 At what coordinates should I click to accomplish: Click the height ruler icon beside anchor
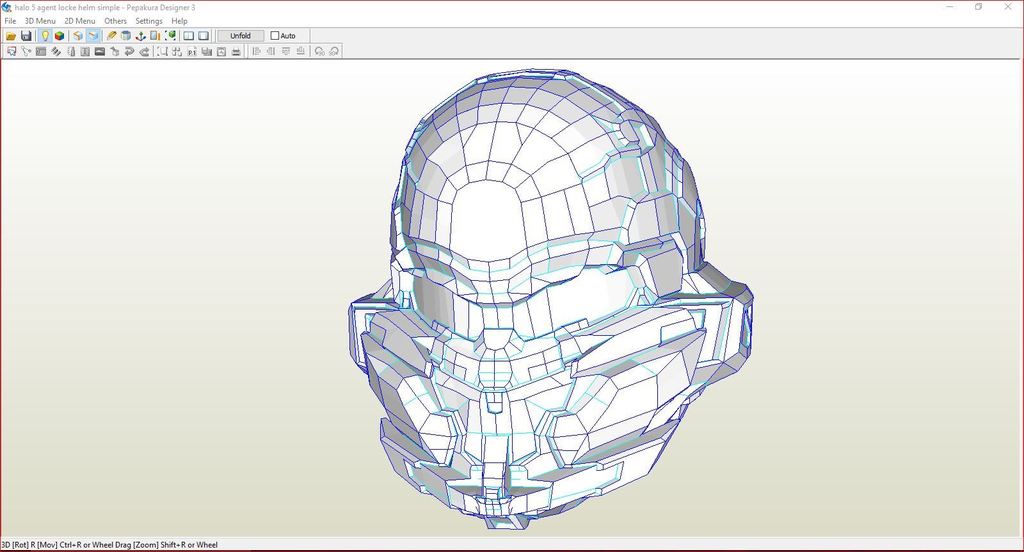tap(155, 36)
